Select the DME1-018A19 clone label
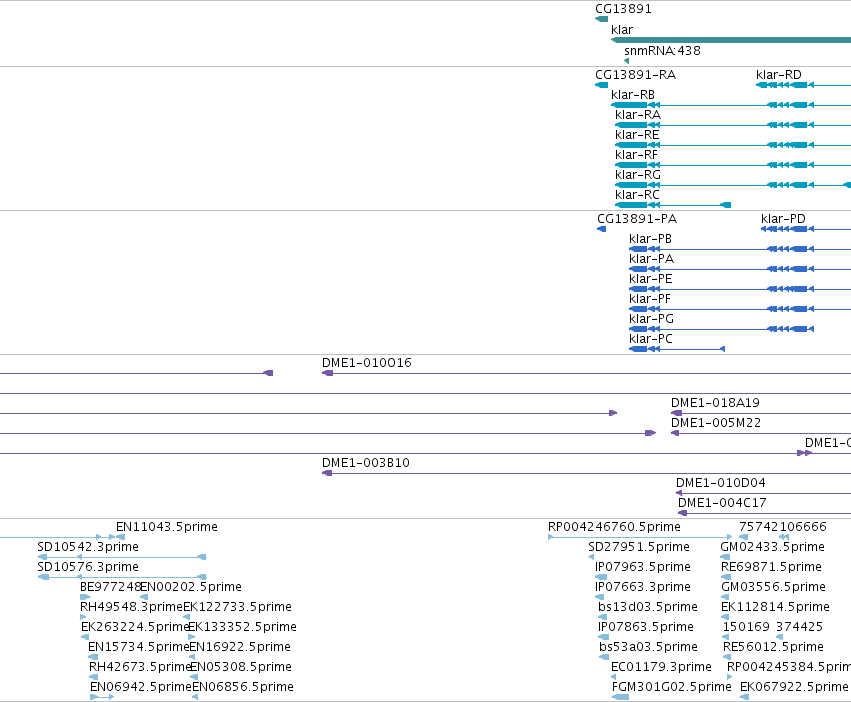Viewport: 851px width, 702px height. point(715,403)
